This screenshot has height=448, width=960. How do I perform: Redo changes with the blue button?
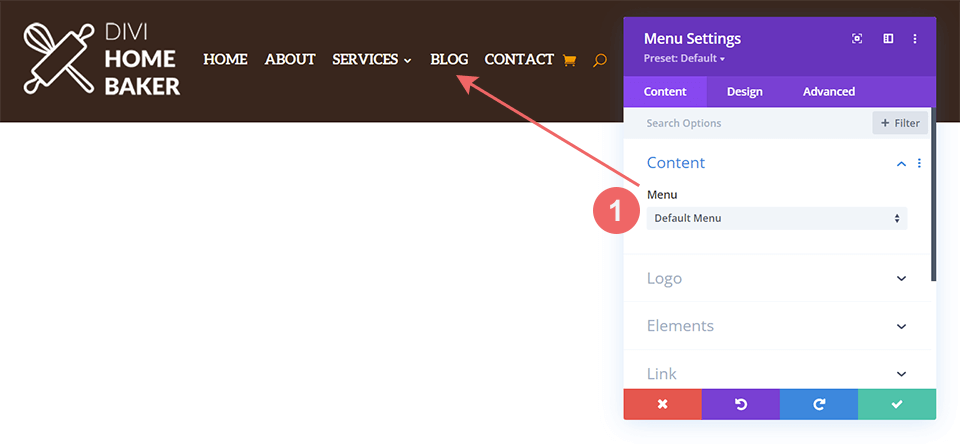tap(819, 404)
